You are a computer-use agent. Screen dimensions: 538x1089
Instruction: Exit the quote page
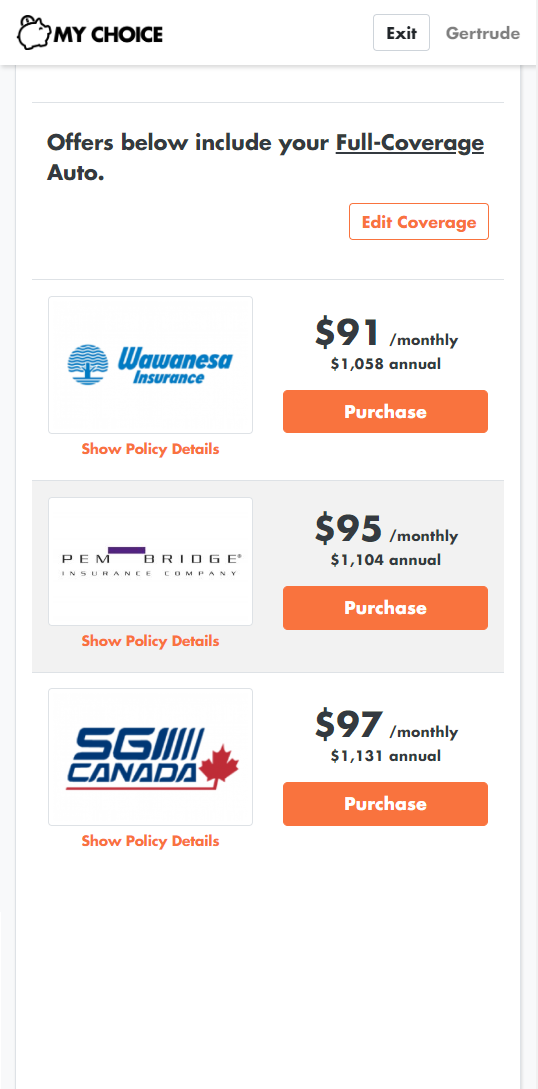pos(401,33)
